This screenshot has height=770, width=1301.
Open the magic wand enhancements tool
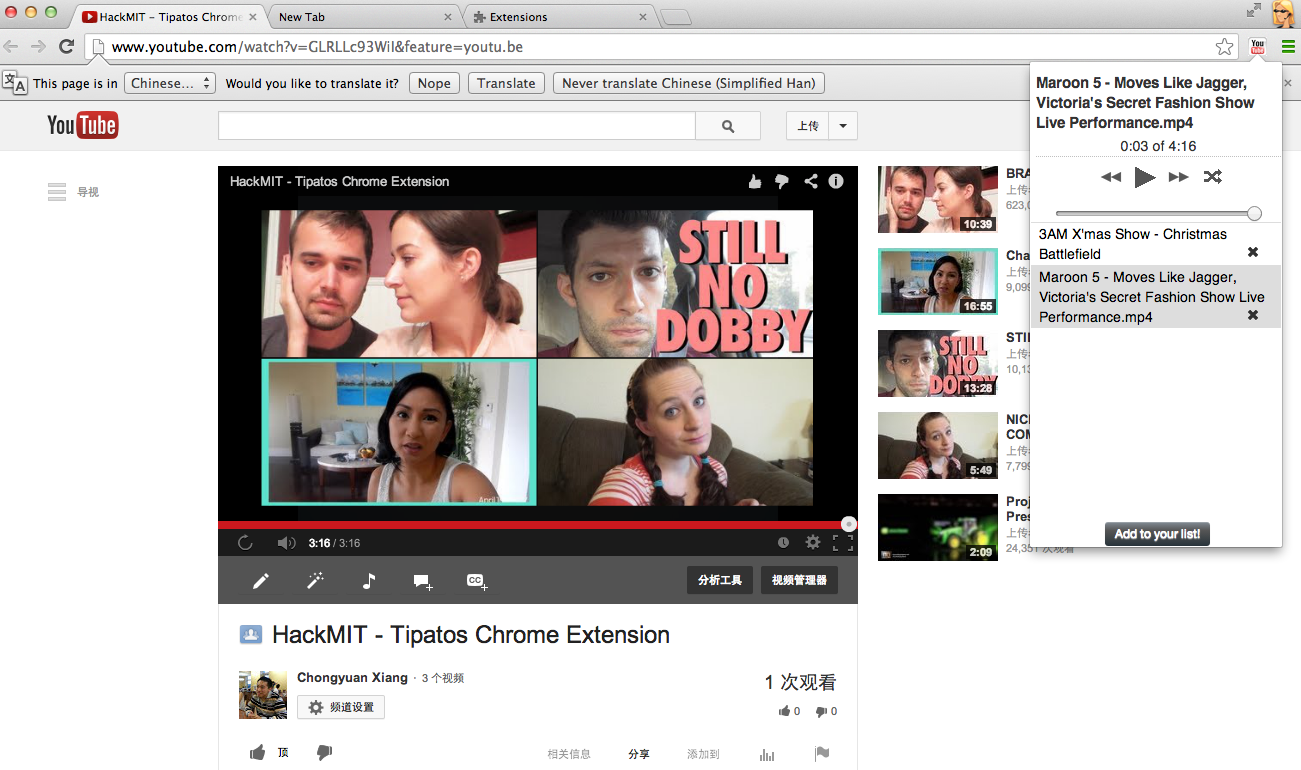pyautogui.click(x=315, y=581)
